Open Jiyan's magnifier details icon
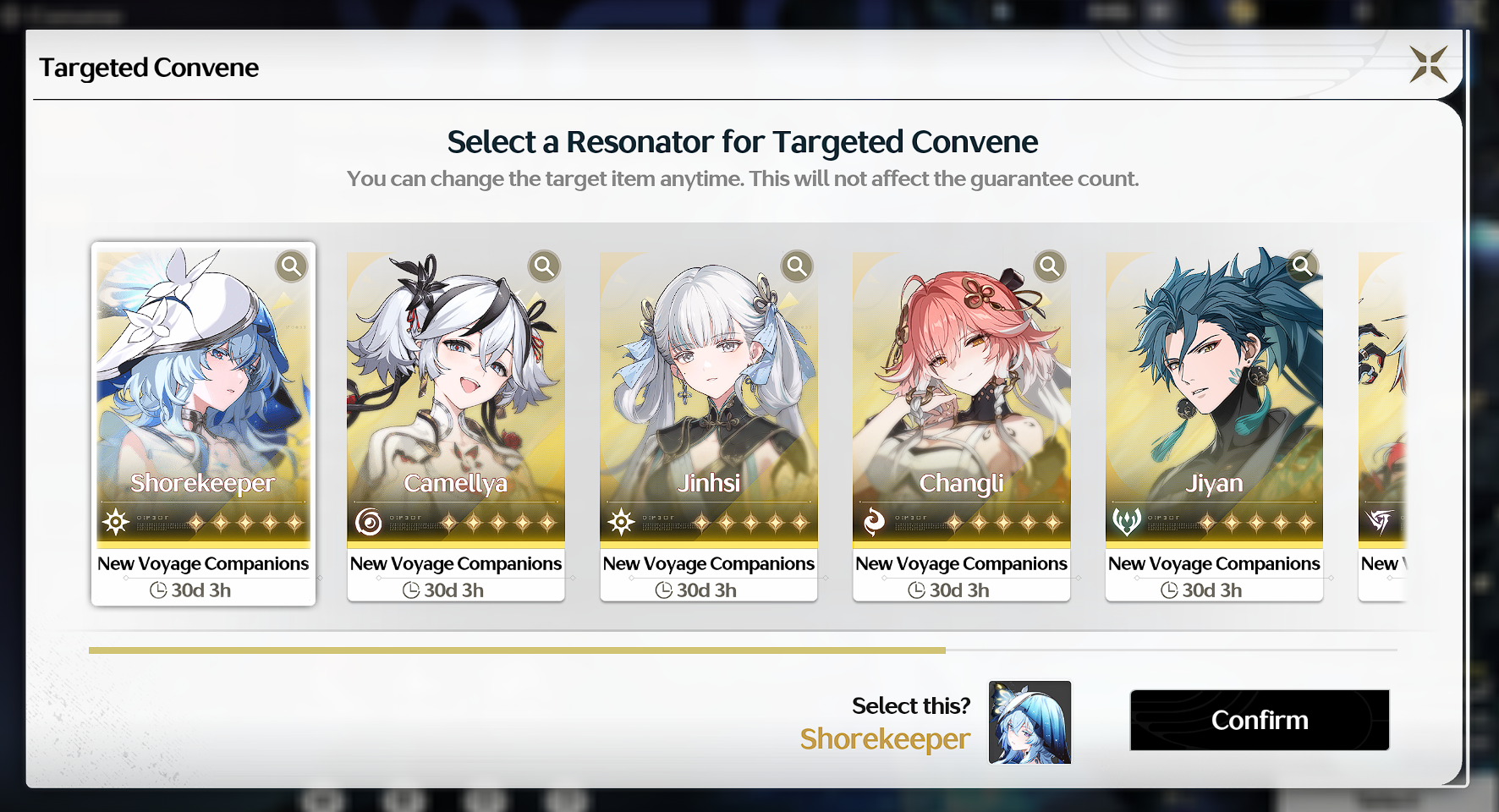This screenshot has height=812, width=1499. (x=1302, y=266)
